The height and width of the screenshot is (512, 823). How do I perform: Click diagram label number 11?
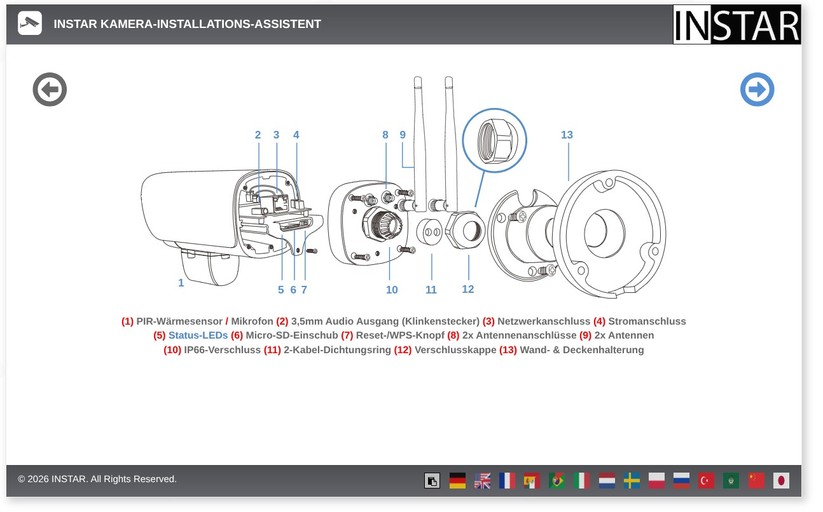click(431, 290)
